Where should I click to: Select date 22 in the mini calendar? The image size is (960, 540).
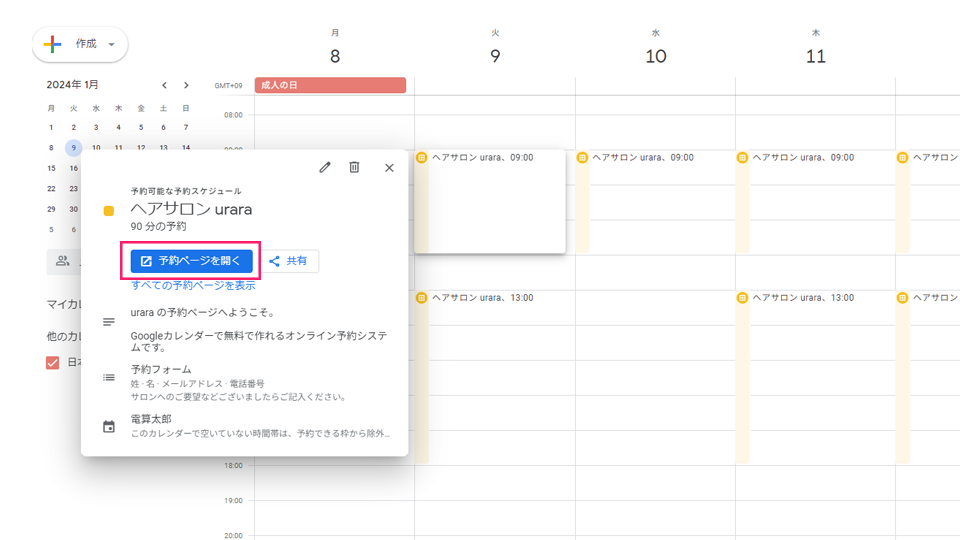51,189
